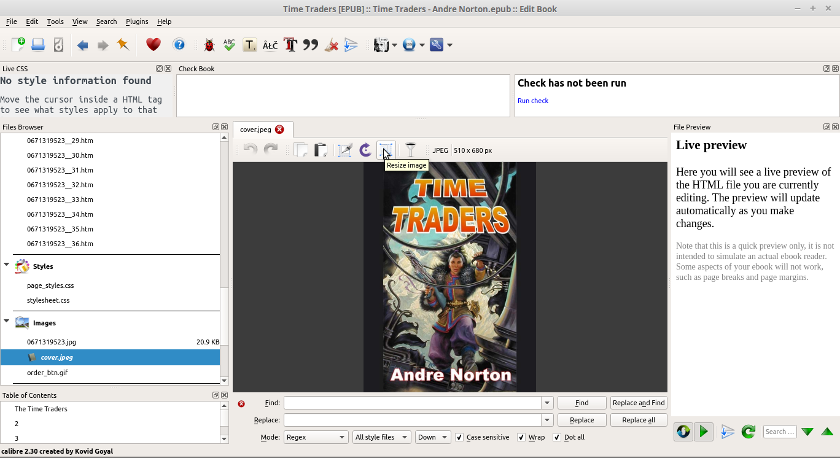This screenshot has width=840, height=458.
Task: Click the insert special character quotes icon
Action: coord(310,45)
